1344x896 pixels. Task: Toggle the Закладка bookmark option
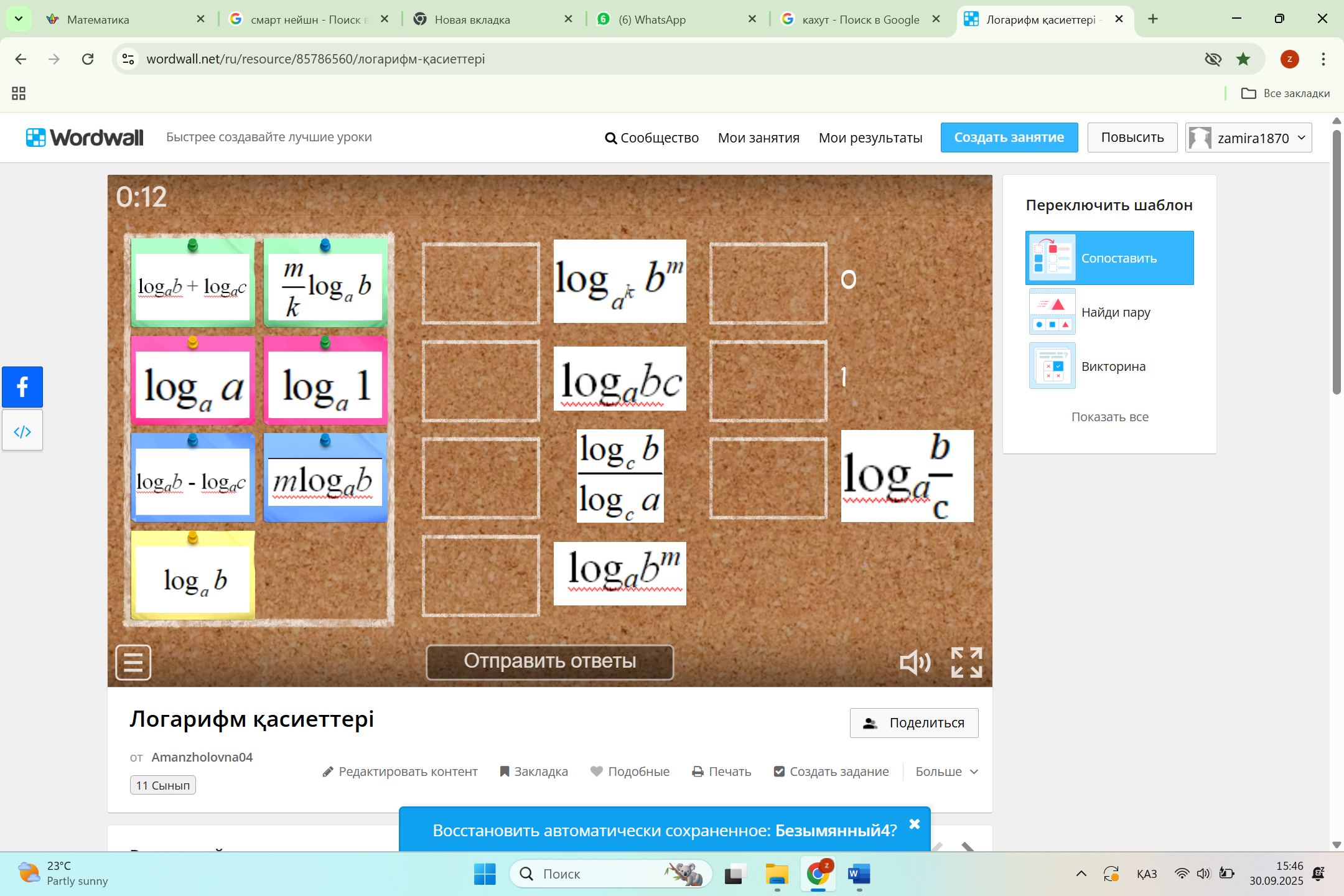click(x=534, y=772)
